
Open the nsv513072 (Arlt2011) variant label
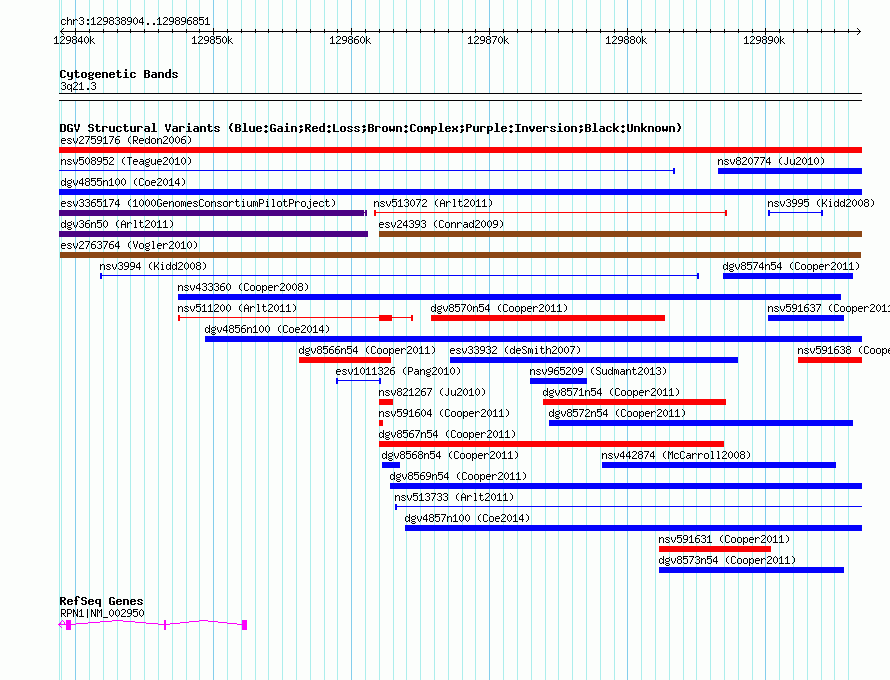pos(433,203)
